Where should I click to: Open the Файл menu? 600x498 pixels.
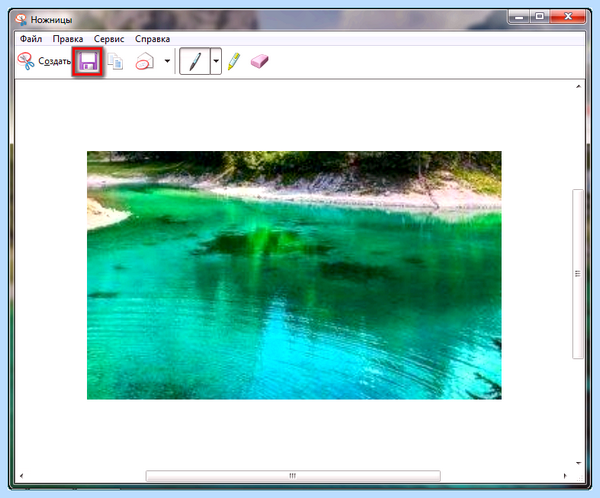tap(31, 39)
